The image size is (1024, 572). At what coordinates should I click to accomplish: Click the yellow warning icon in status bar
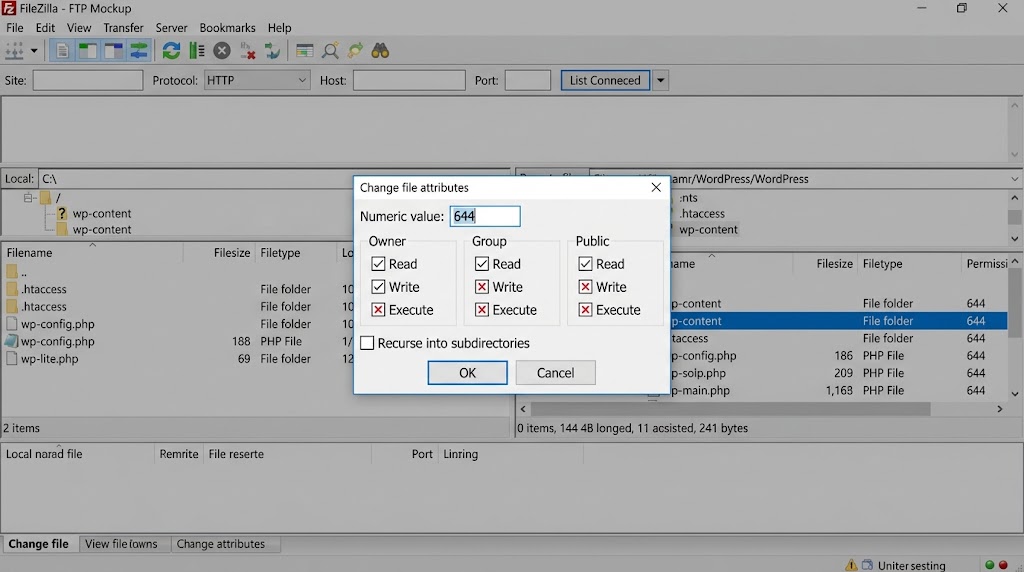(851, 565)
